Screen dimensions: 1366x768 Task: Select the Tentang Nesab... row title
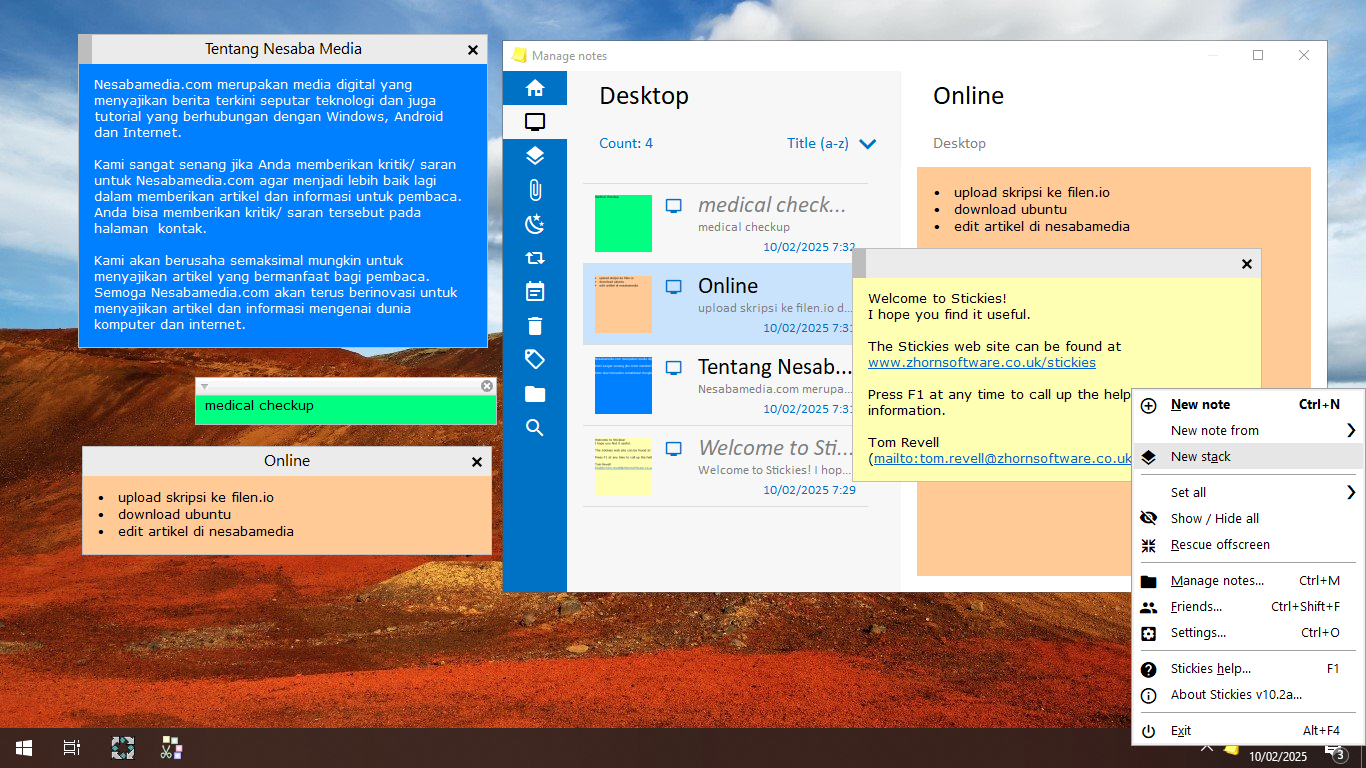(x=775, y=367)
